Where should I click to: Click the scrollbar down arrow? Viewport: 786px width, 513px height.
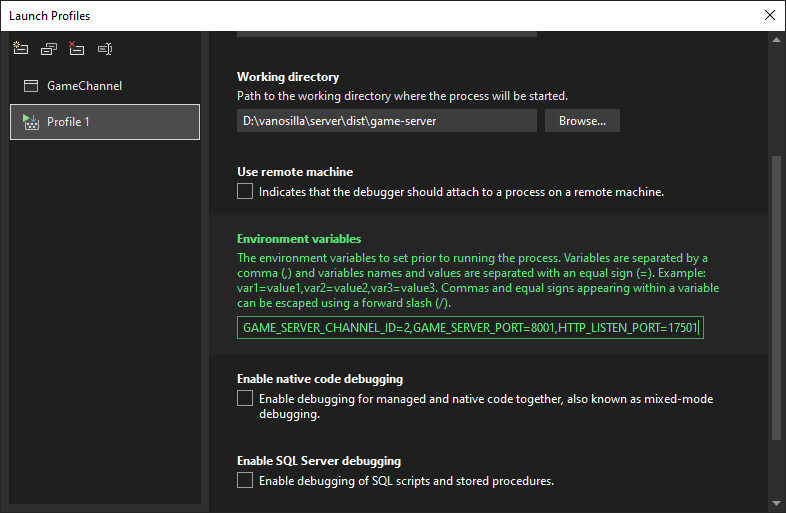[x=776, y=503]
